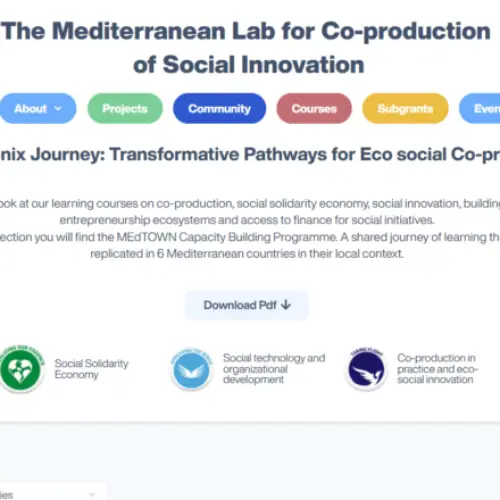Open the Subgrants navigation pill

click(405, 109)
